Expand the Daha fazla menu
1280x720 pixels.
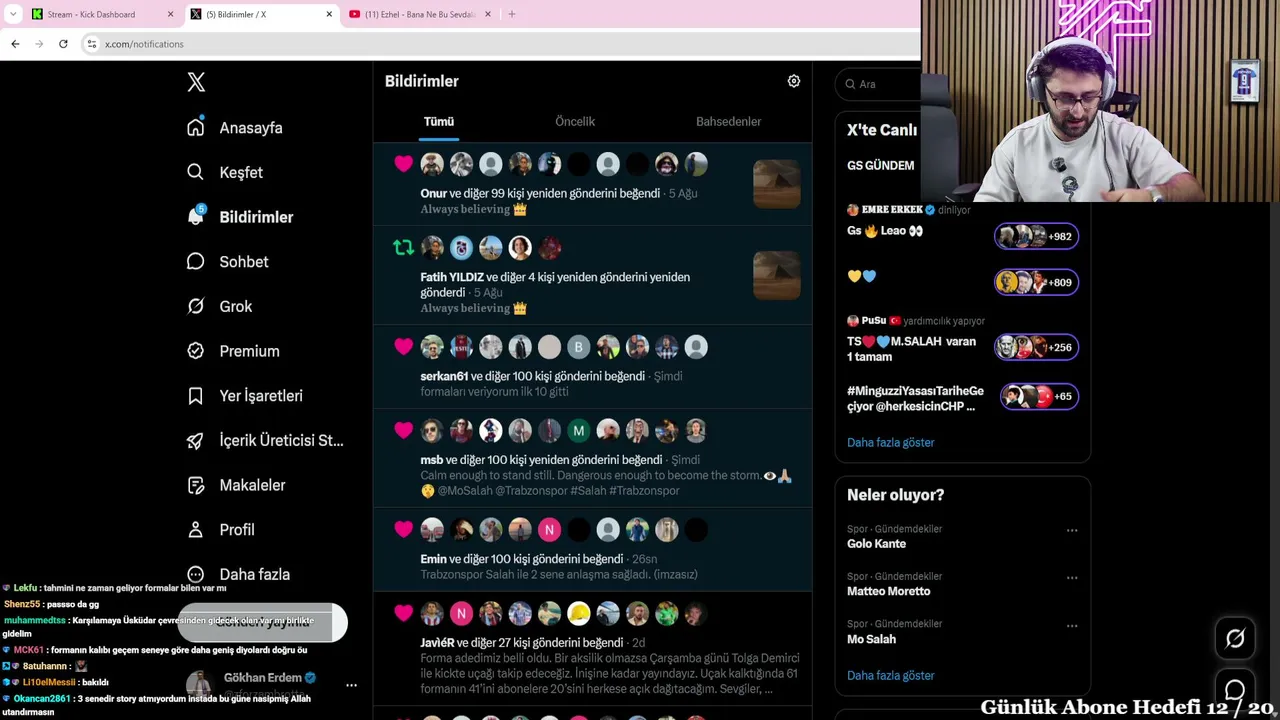238,574
